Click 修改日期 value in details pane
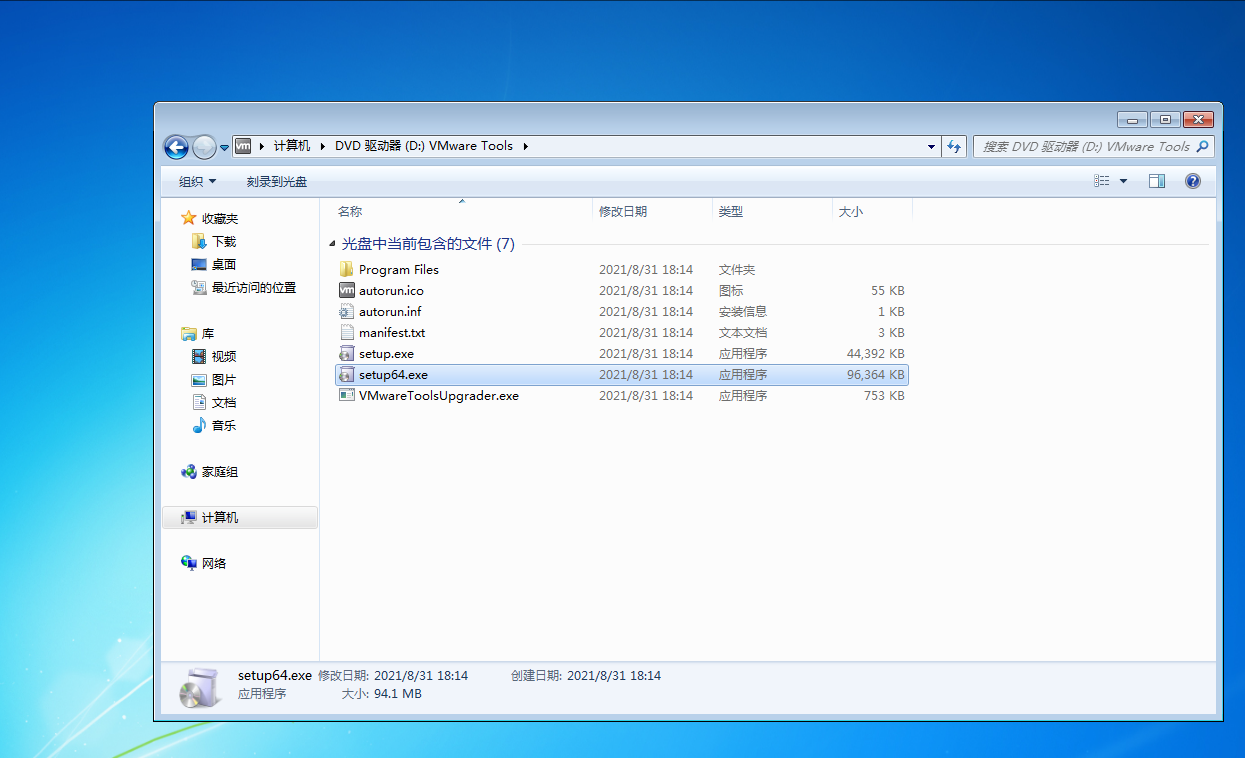This screenshot has height=758, width=1245. 421,675
